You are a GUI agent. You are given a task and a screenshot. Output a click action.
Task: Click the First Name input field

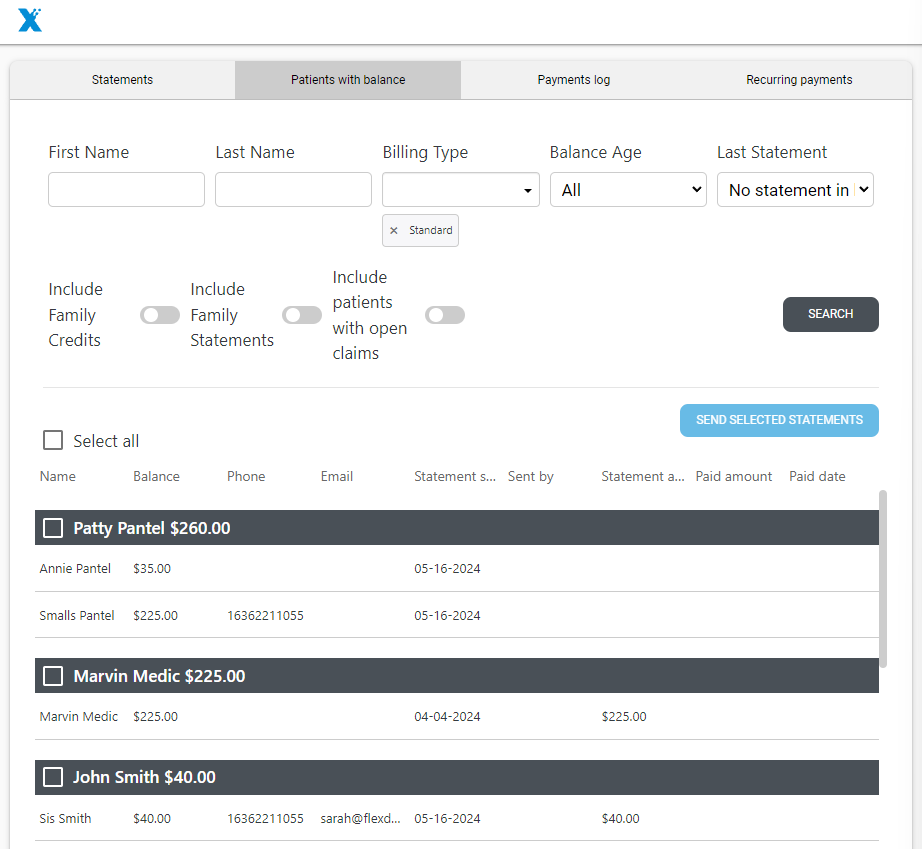click(x=126, y=189)
